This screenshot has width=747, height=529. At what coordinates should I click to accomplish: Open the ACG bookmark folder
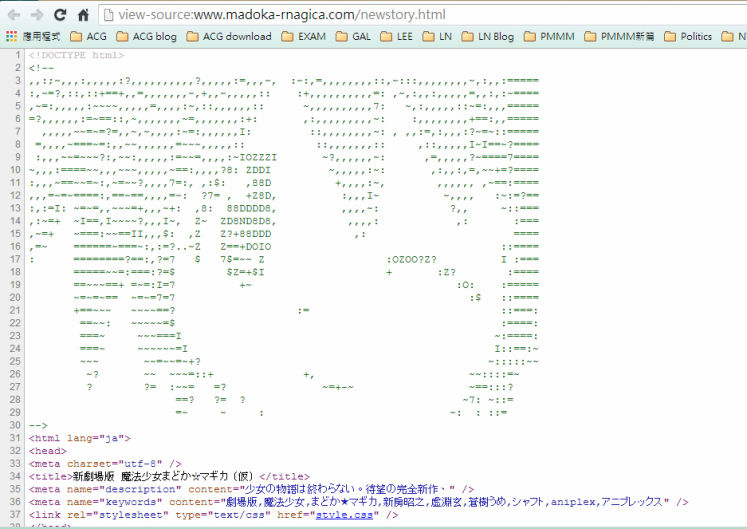pyautogui.click(x=88, y=37)
